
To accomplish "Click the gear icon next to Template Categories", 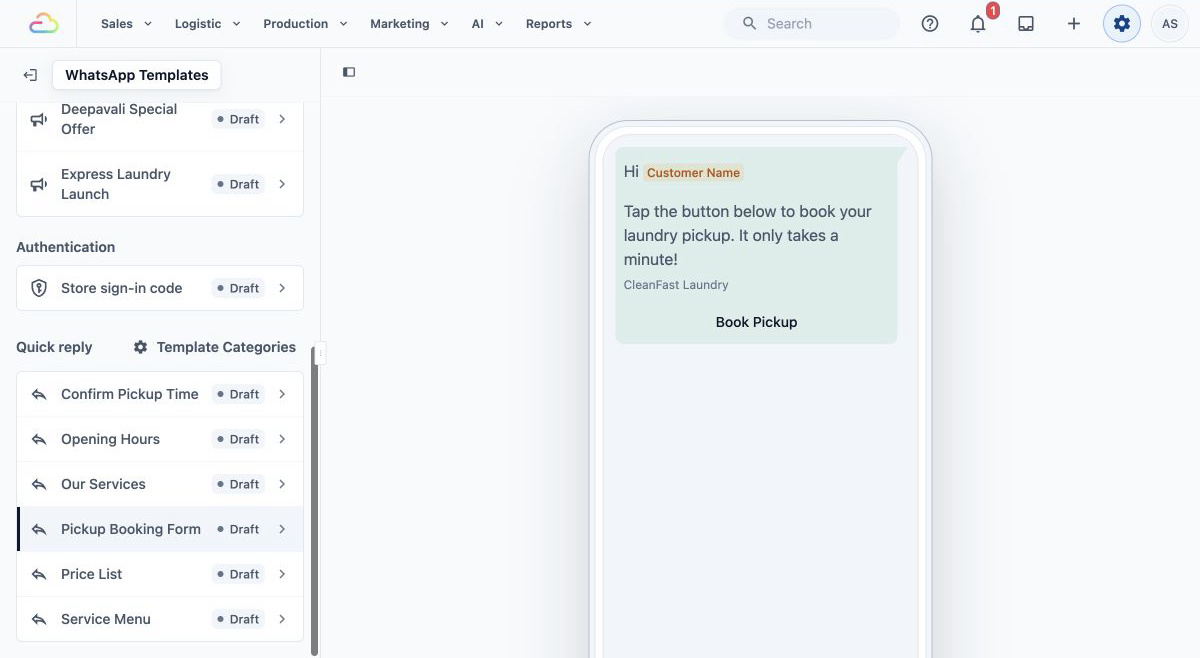I will point(140,347).
